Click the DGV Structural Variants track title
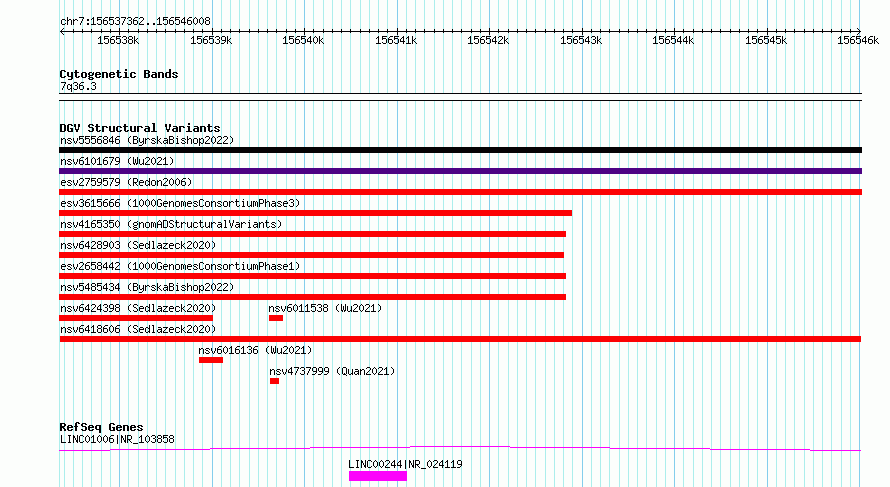The width and height of the screenshot is (890, 487). point(140,128)
